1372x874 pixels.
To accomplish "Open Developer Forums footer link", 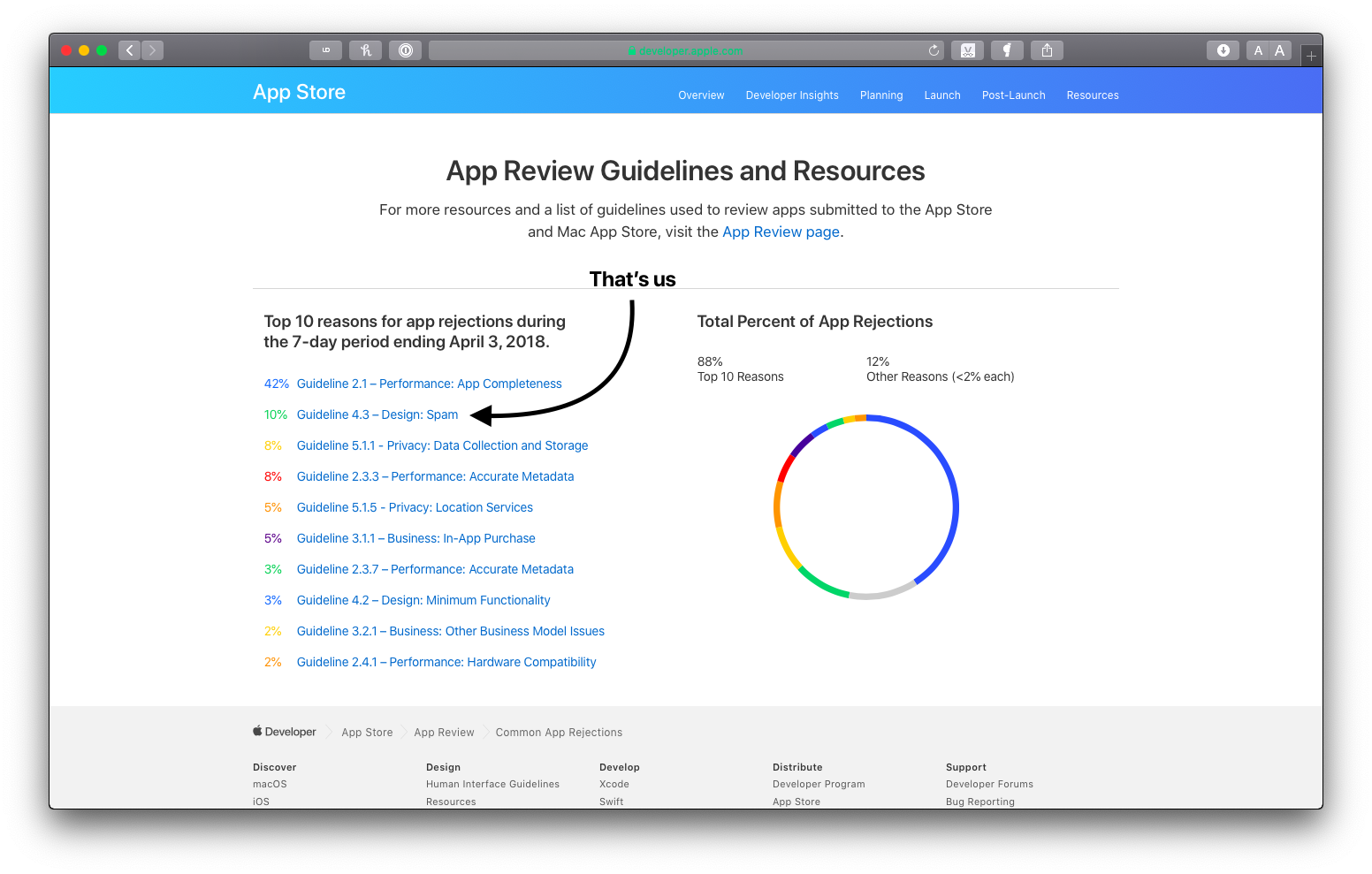I will coord(989,784).
